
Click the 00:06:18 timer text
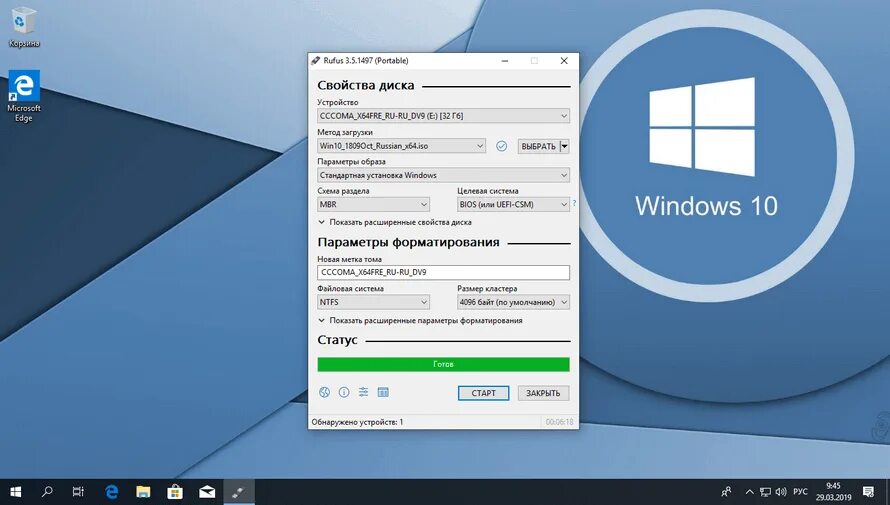click(x=559, y=422)
